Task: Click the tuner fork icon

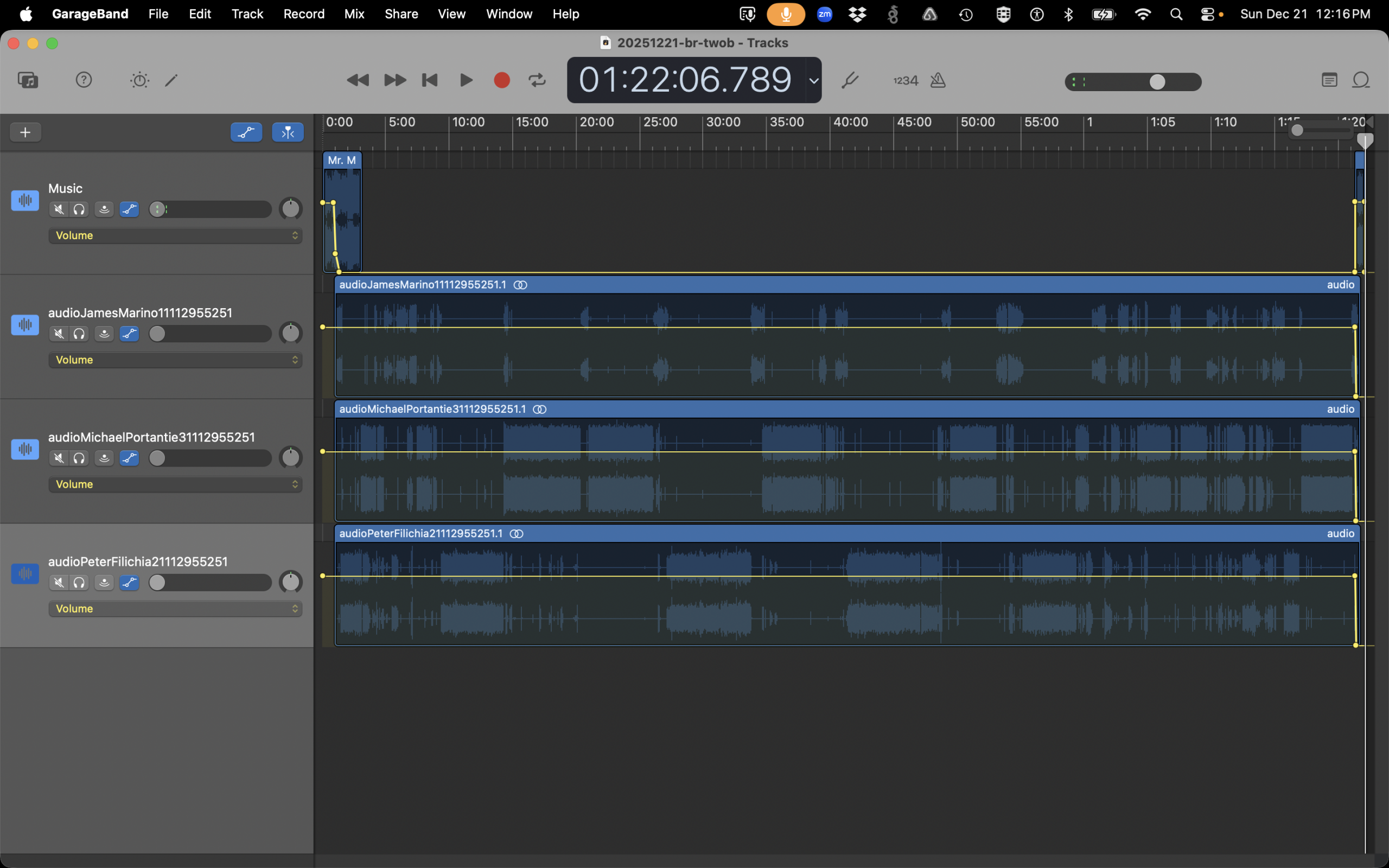Action: (x=850, y=80)
